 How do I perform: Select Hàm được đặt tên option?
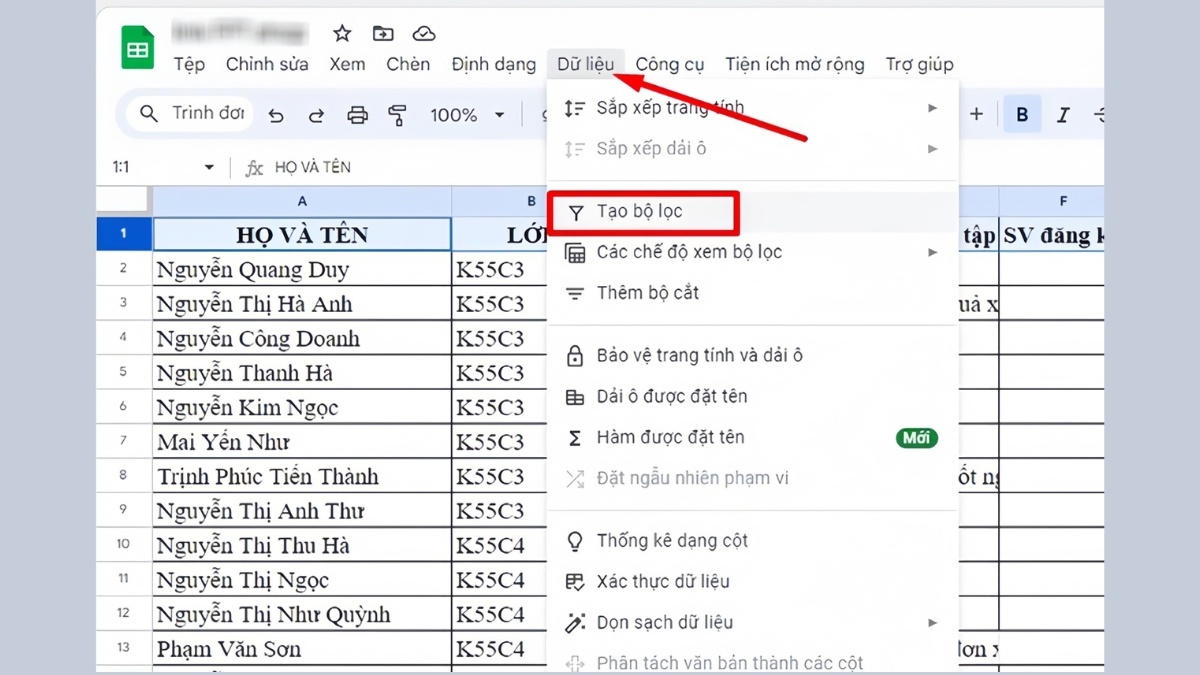[753, 437]
